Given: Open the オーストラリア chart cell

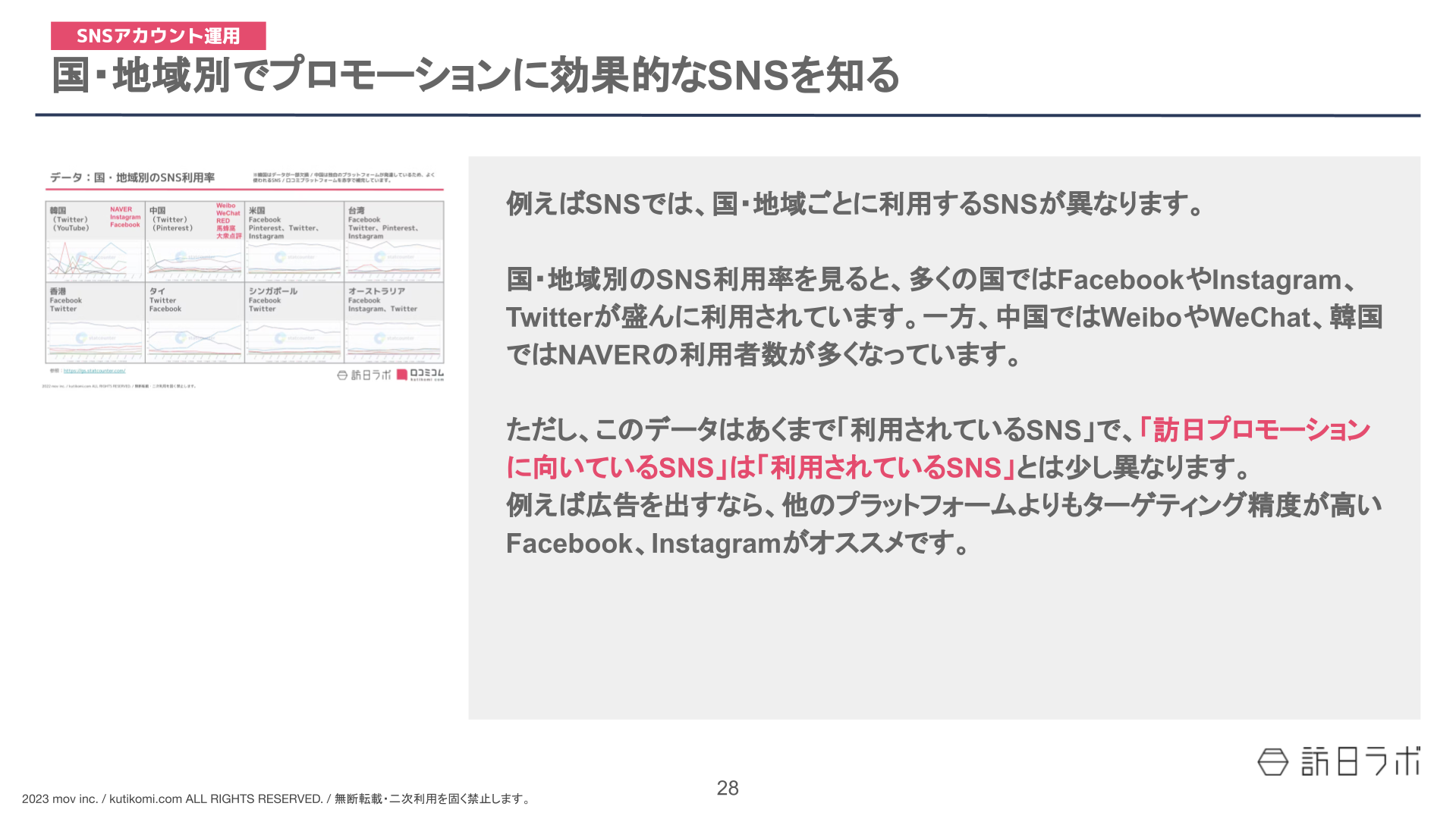Looking at the screenshot, I should coord(394,322).
